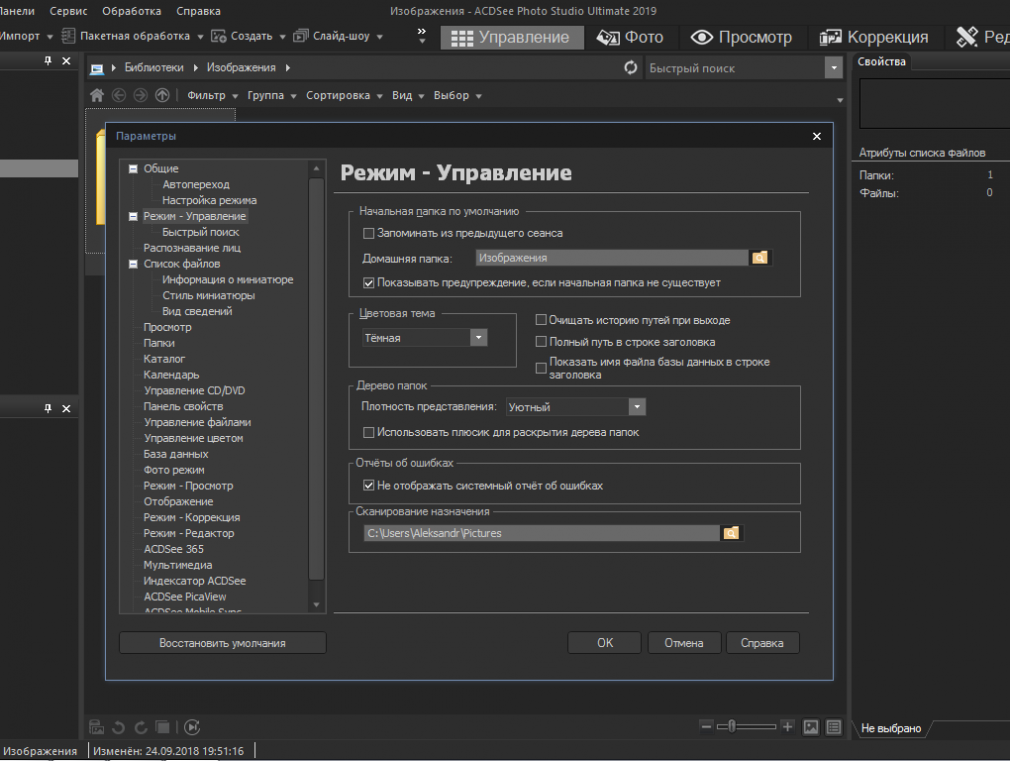Click the zoom out minus icon
Viewport: 1010px width, 761px height.
click(706, 727)
